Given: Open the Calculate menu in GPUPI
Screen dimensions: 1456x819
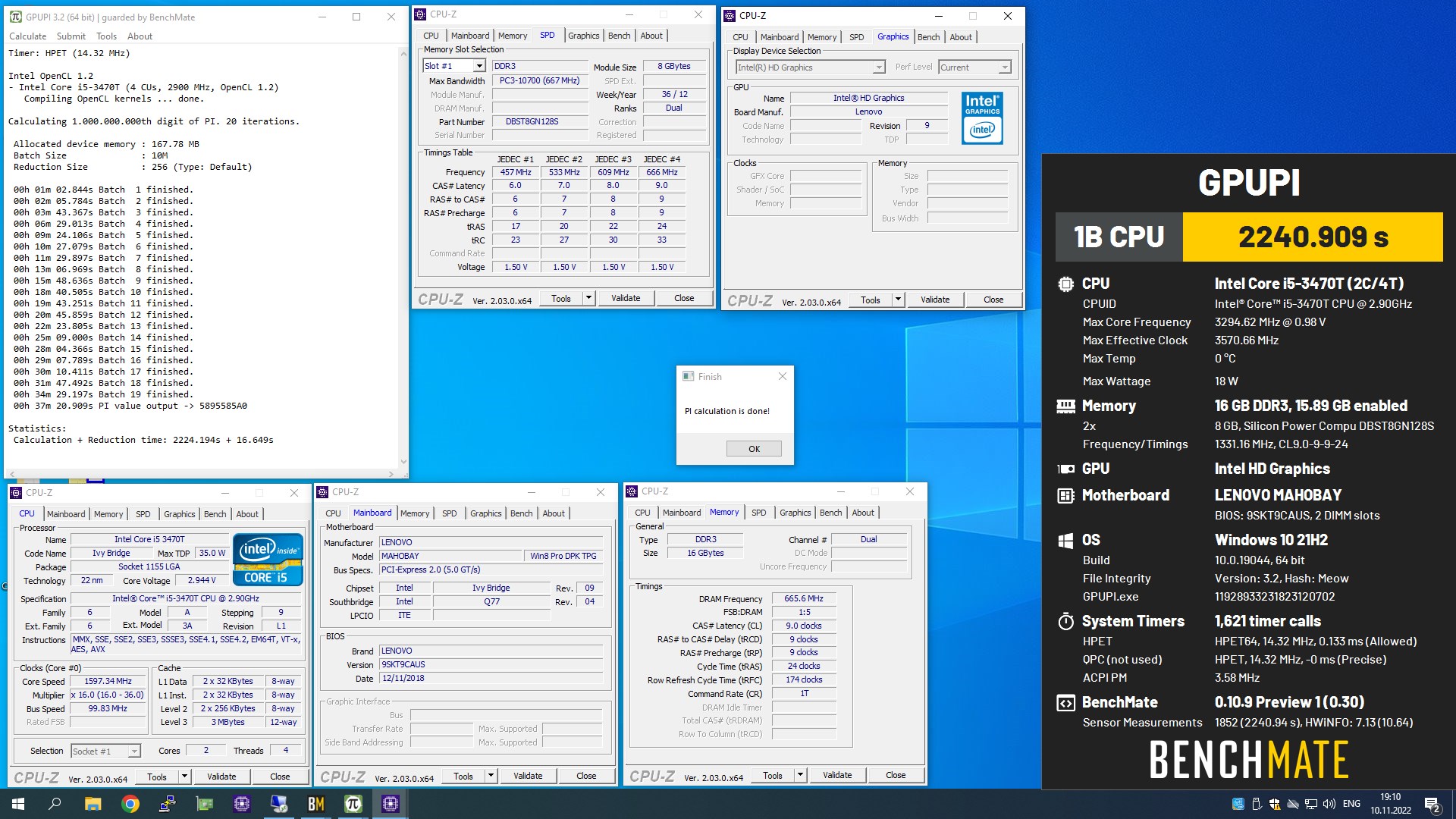Looking at the screenshot, I should pyautogui.click(x=28, y=36).
